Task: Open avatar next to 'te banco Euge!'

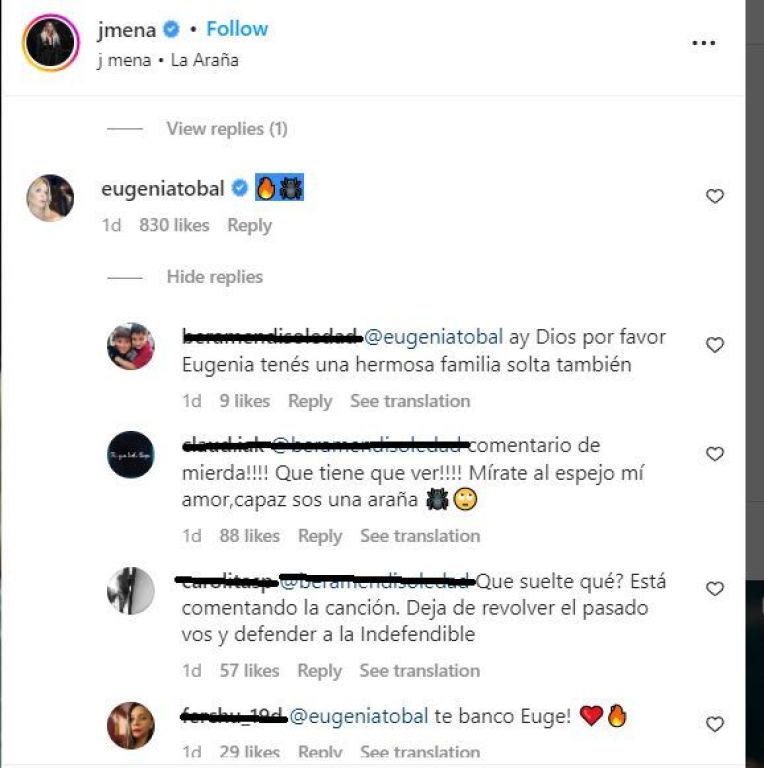Action: pos(131,725)
